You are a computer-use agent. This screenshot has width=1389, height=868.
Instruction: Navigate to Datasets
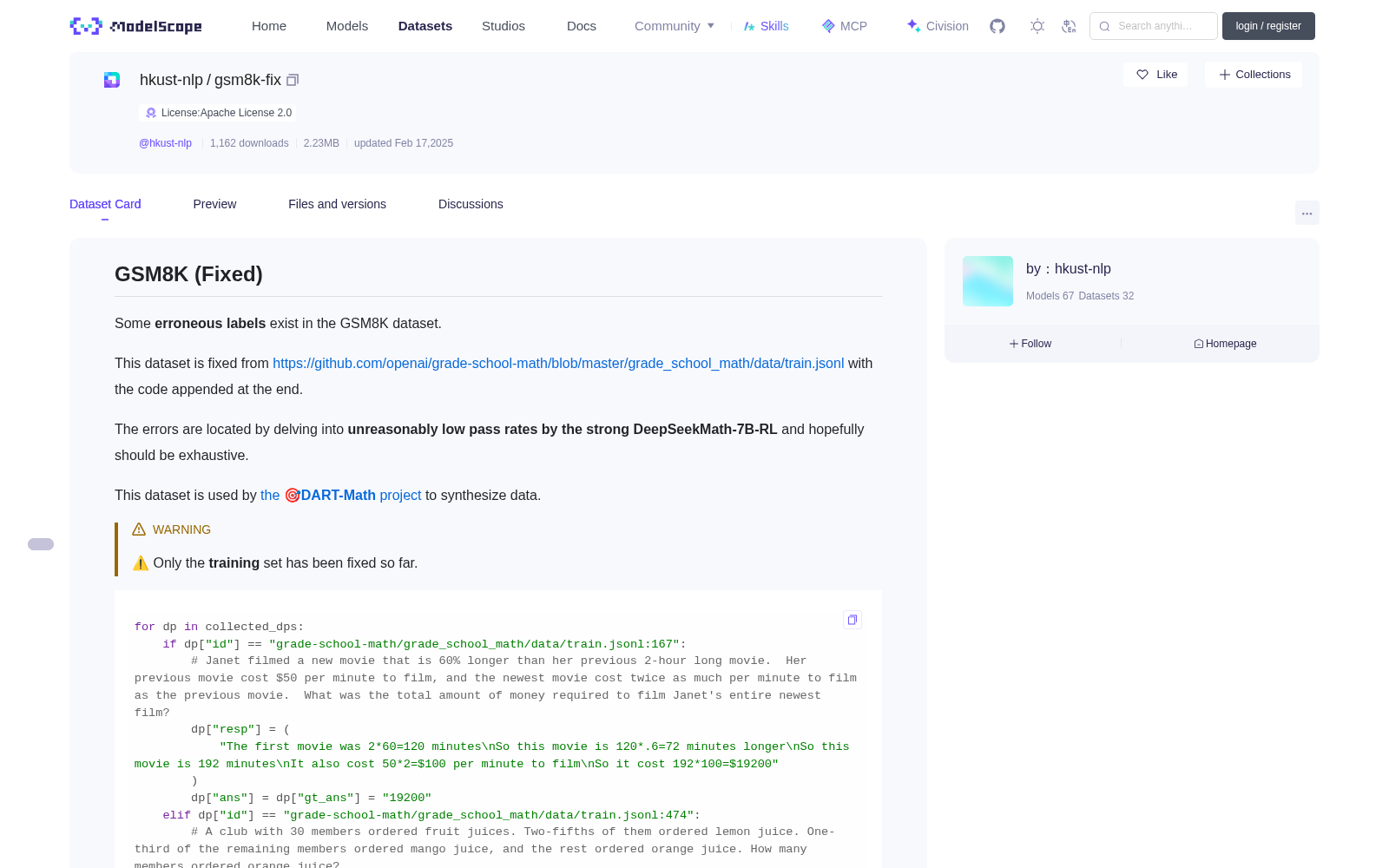[425, 26]
